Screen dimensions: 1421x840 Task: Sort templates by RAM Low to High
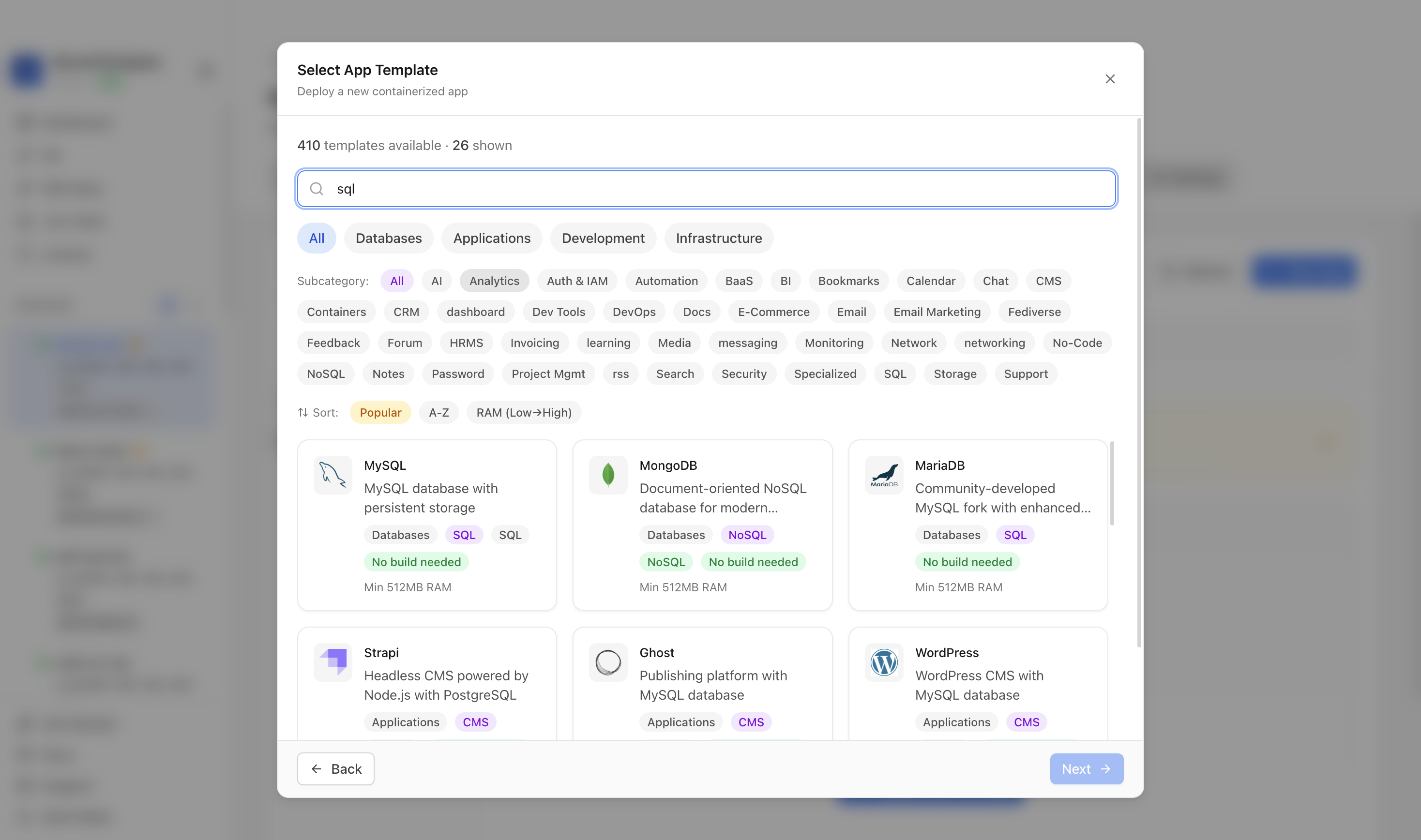pos(524,413)
